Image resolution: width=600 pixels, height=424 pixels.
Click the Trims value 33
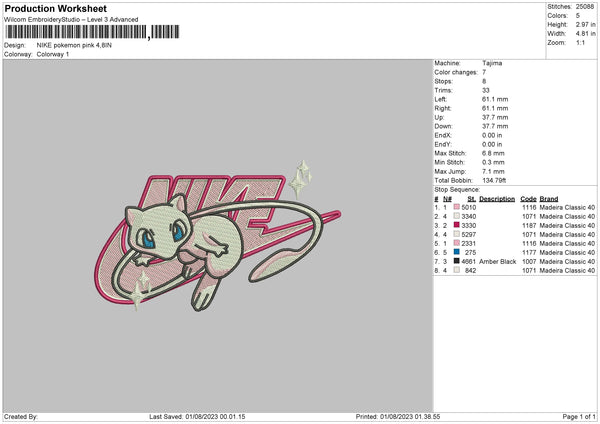click(486, 90)
